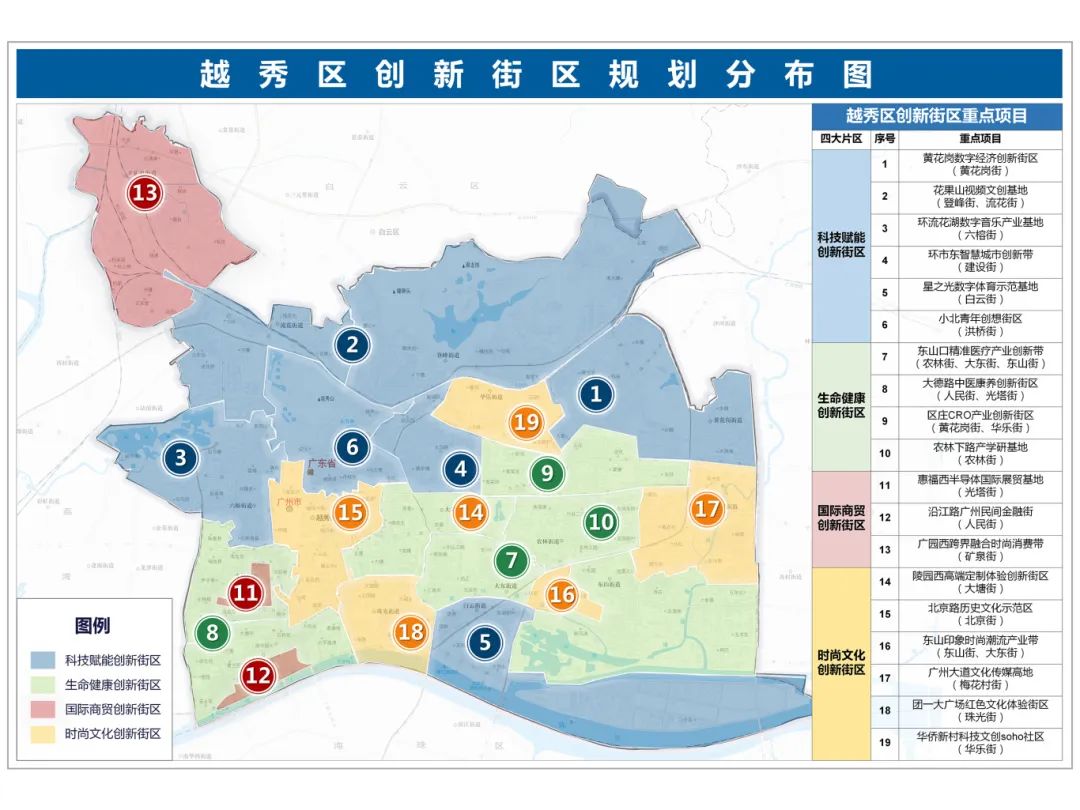Click the 越秀区创新街区重点项目 table title
The image size is (1080, 810).
pos(936,116)
